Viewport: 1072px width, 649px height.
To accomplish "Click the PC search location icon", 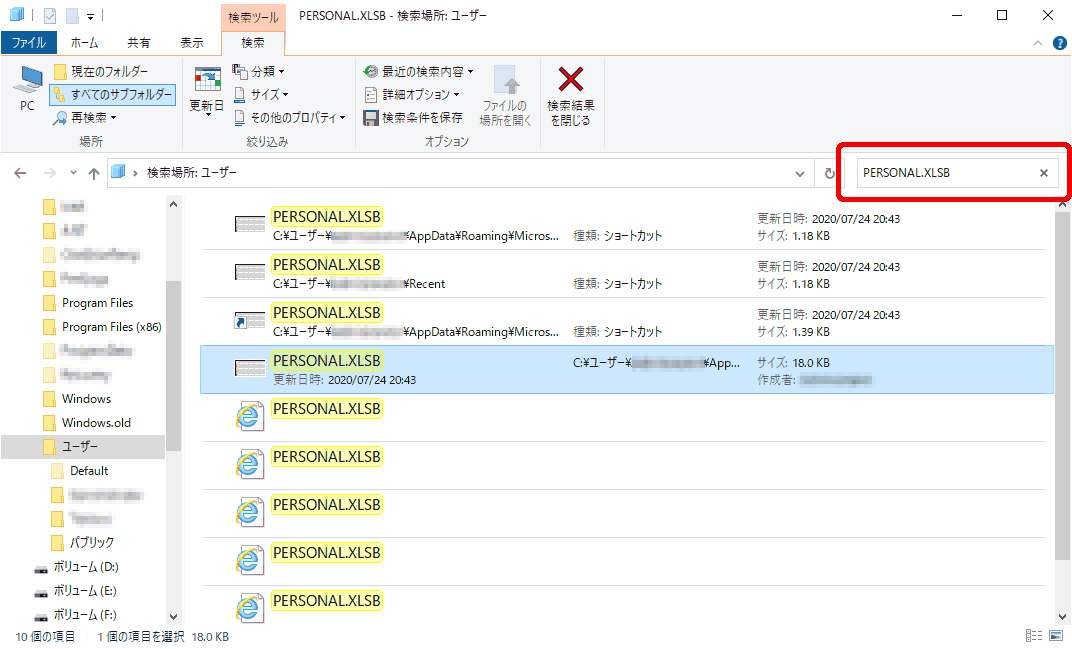I will point(27,88).
